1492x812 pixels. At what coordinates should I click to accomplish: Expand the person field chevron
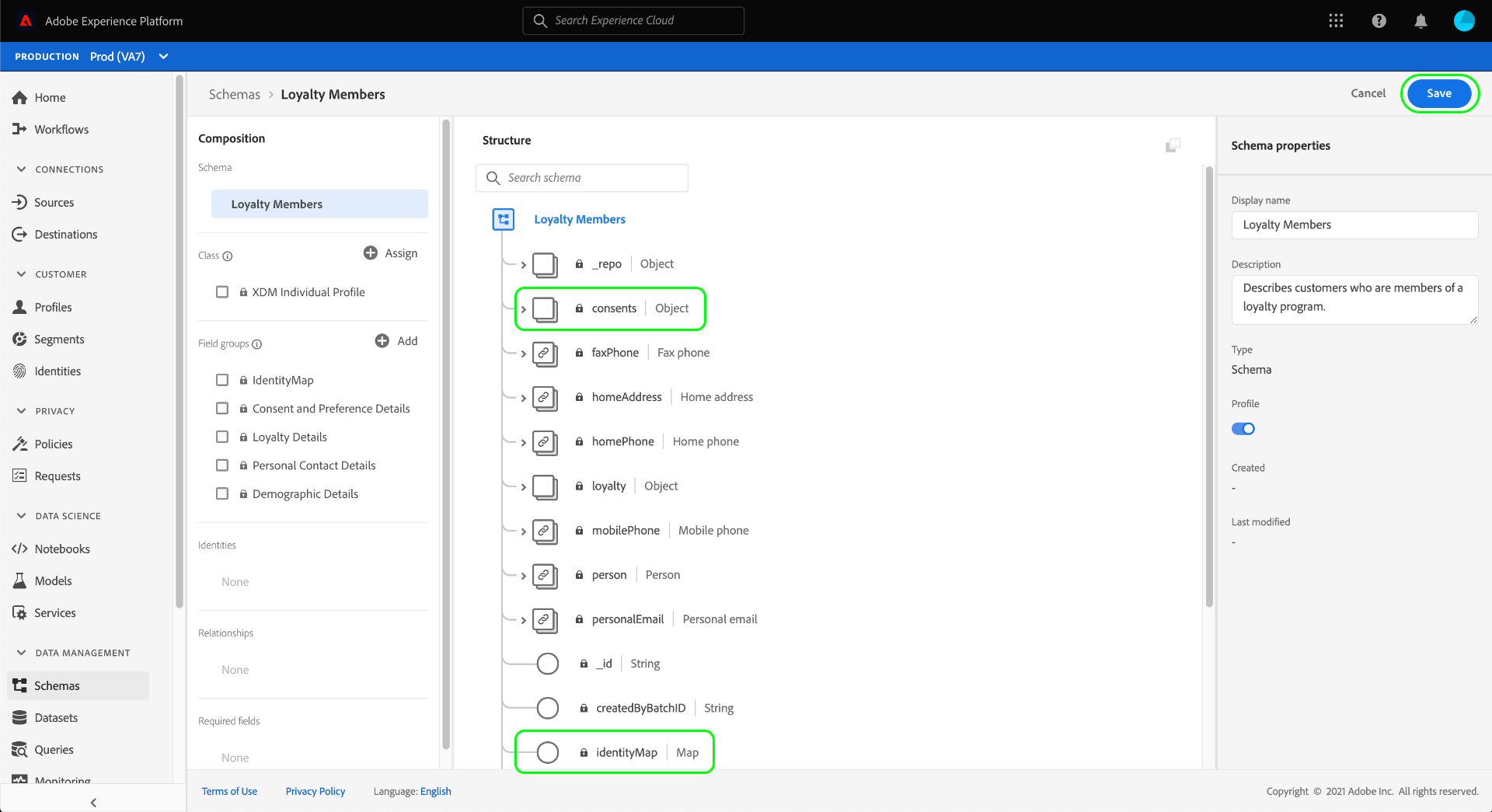[x=524, y=576]
